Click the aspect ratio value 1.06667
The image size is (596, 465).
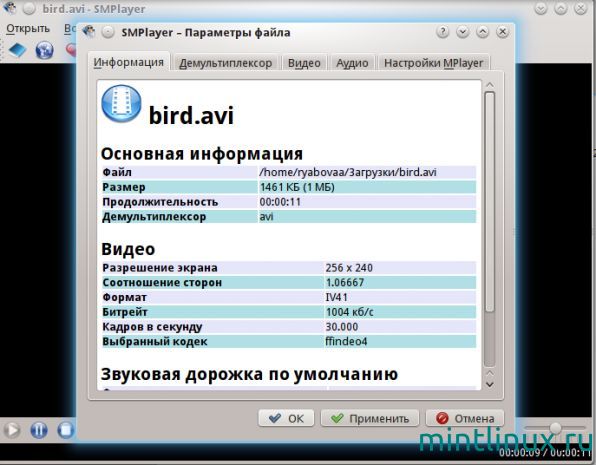[345, 282]
